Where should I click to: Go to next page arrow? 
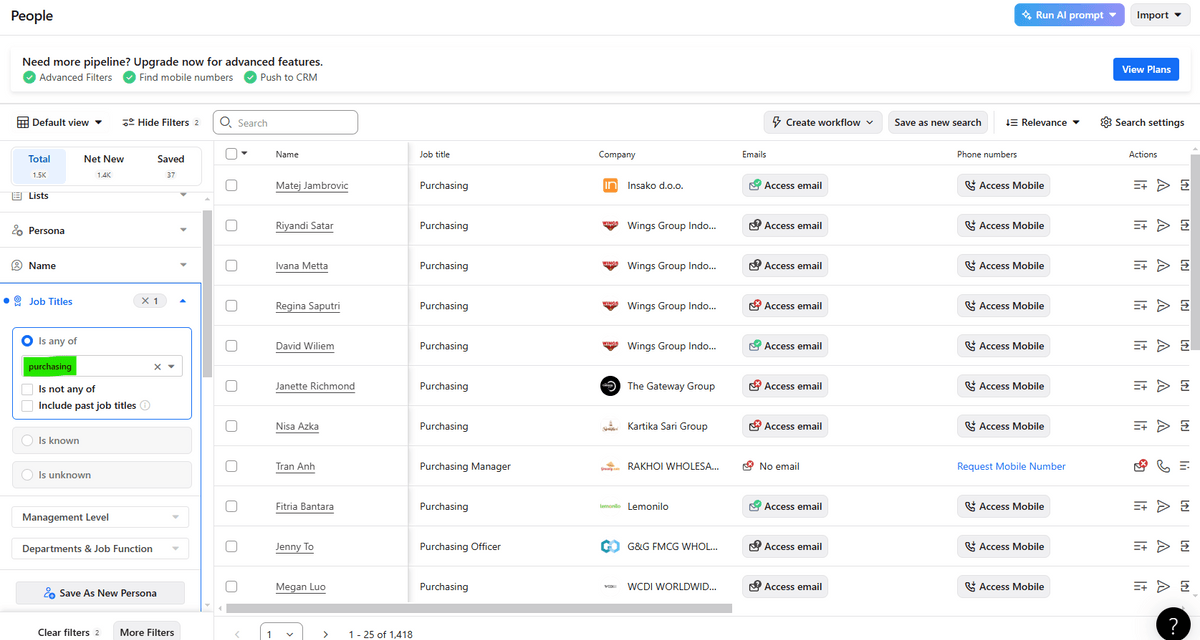(325, 634)
